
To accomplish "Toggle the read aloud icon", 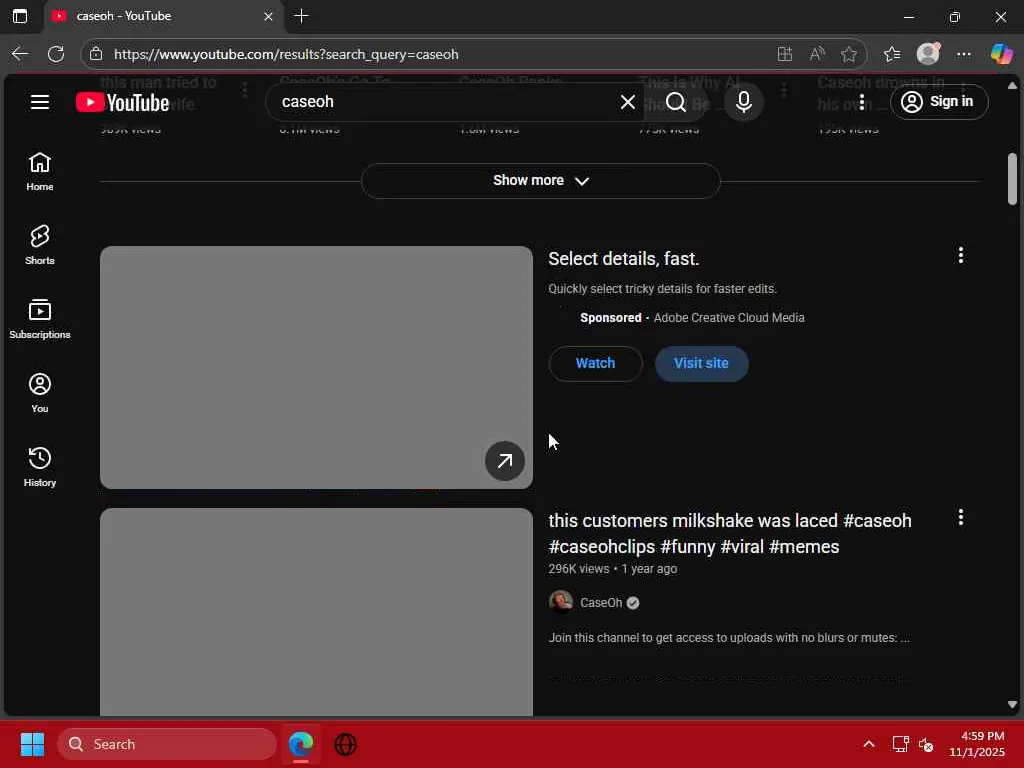I will pyautogui.click(x=817, y=54).
